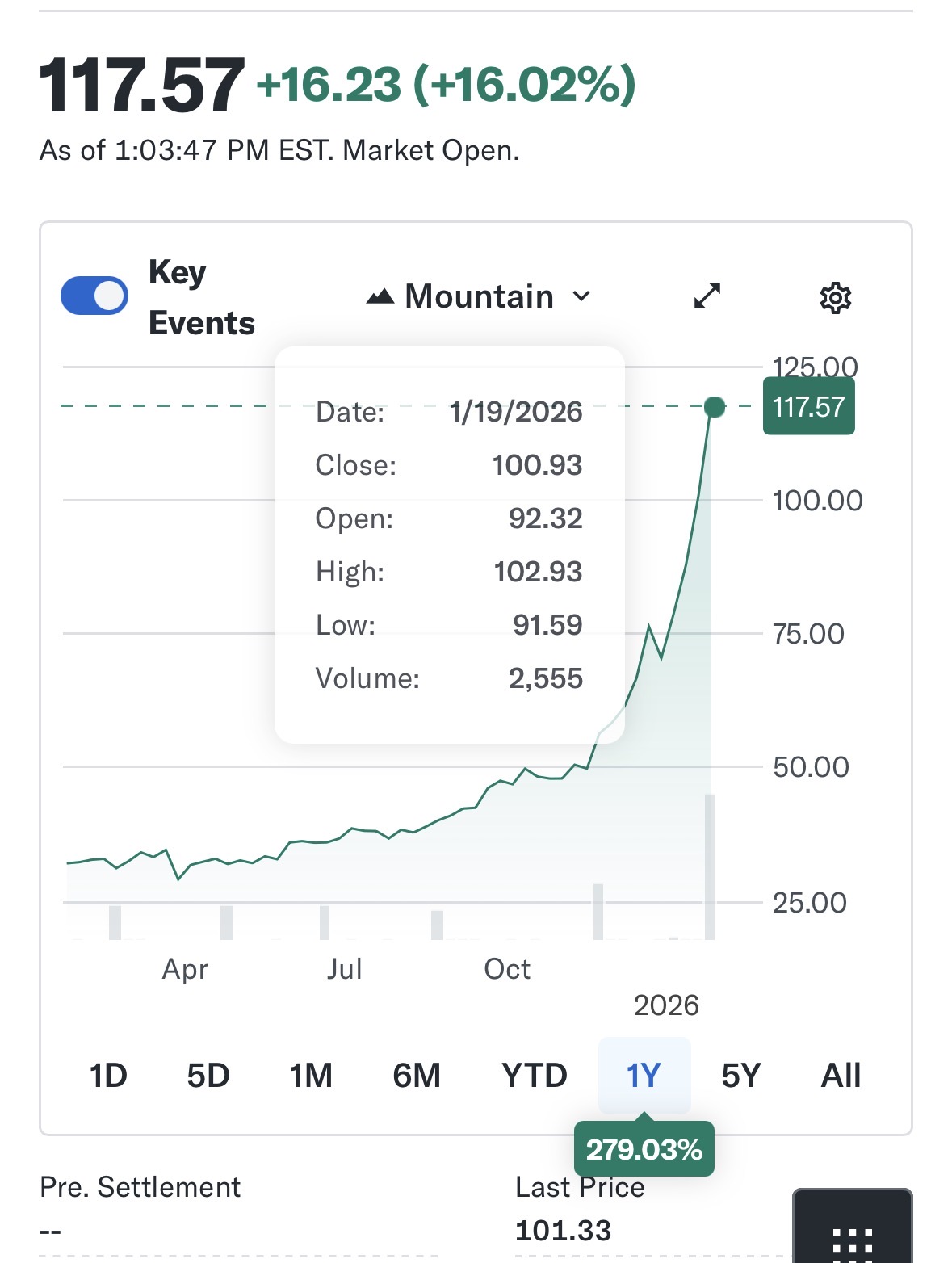The height and width of the screenshot is (1263, 952).
Task: Click the green price endpoint dot
Action: (x=715, y=407)
